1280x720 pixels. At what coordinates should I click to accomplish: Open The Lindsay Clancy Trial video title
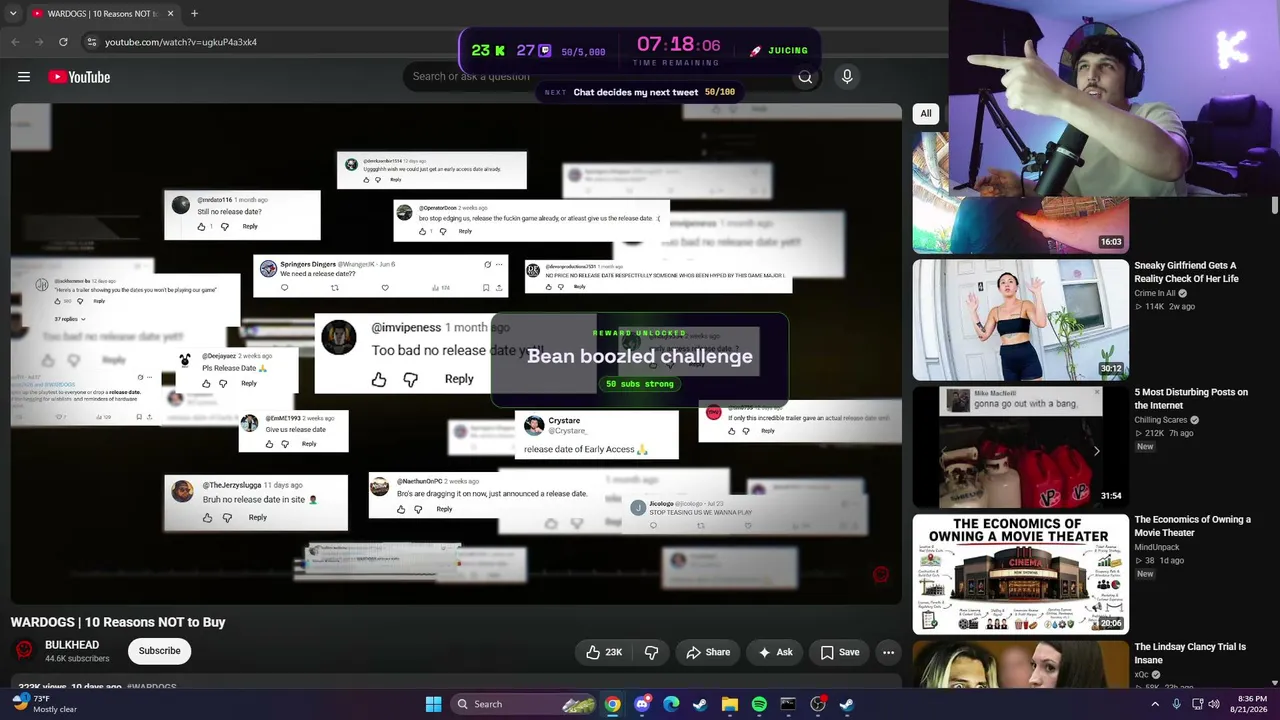click(x=1190, y=653)
